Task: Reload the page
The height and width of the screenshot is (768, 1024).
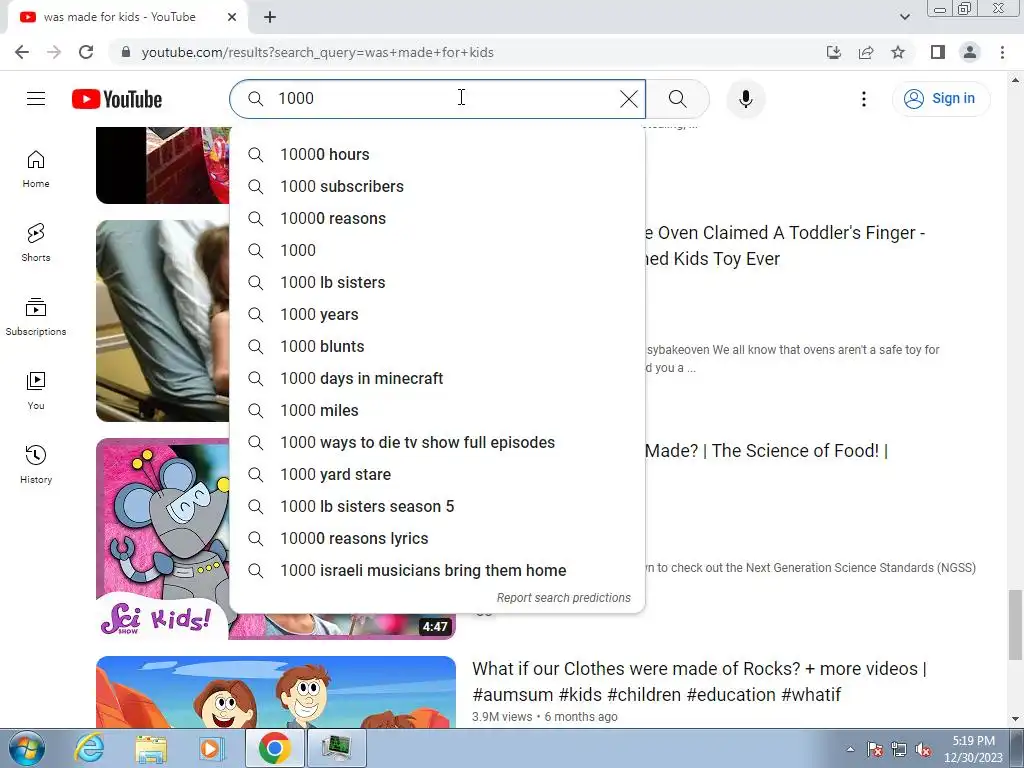Action: (86, 52)
